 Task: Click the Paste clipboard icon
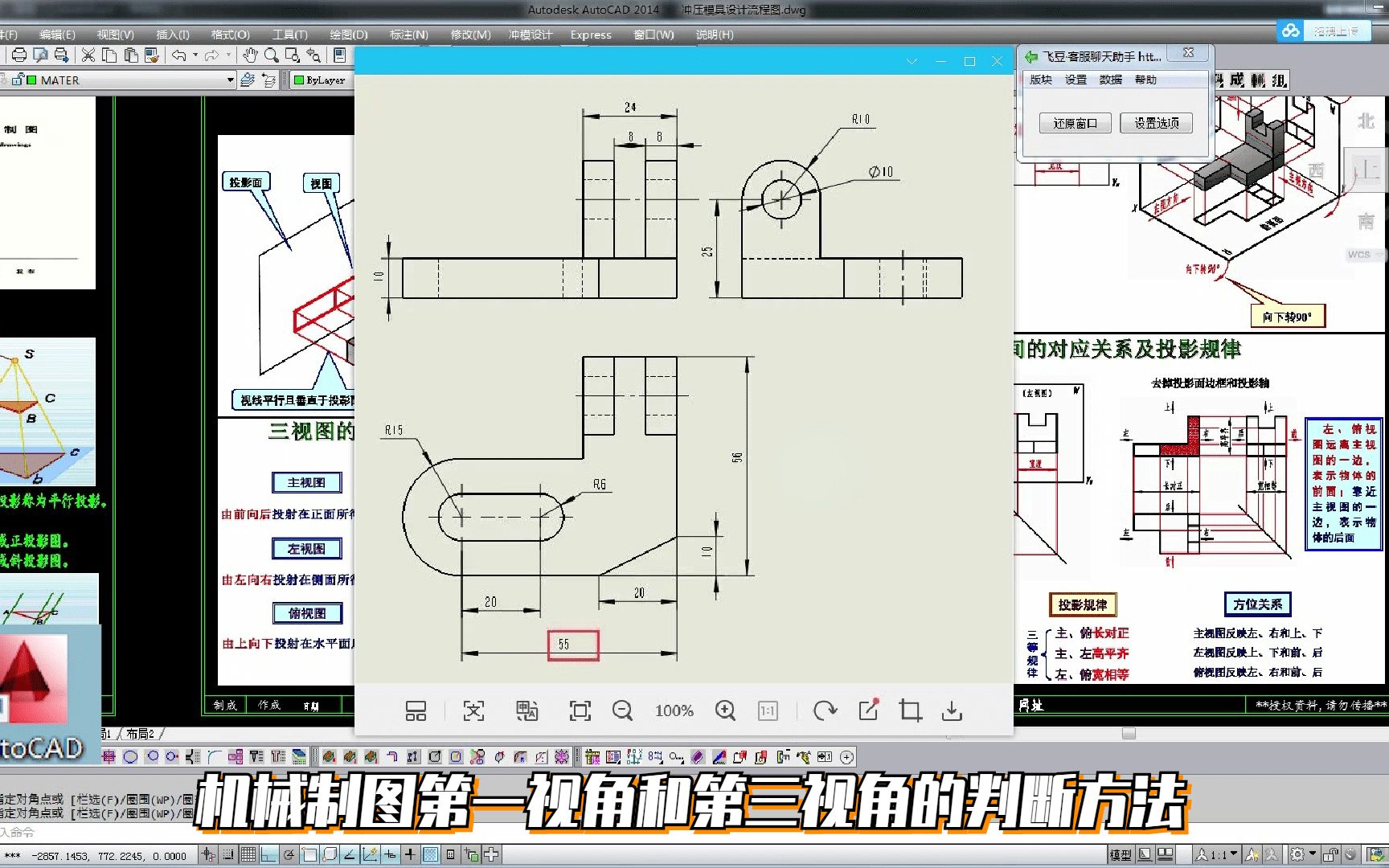pos(130,55)
